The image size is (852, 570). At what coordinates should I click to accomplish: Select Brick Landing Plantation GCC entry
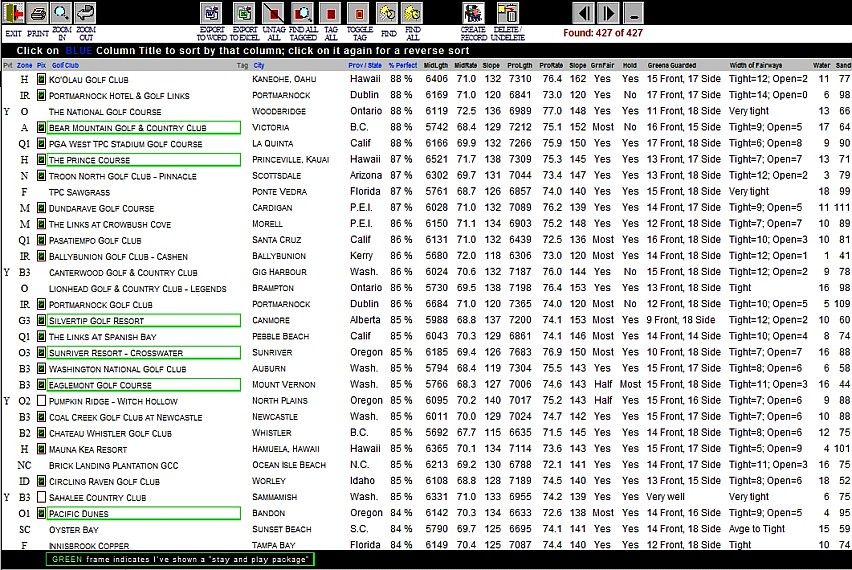click(x=114, y=466)
